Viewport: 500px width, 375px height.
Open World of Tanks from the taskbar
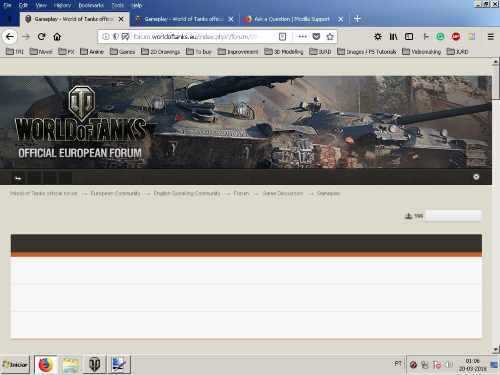(x=95, y=364)
